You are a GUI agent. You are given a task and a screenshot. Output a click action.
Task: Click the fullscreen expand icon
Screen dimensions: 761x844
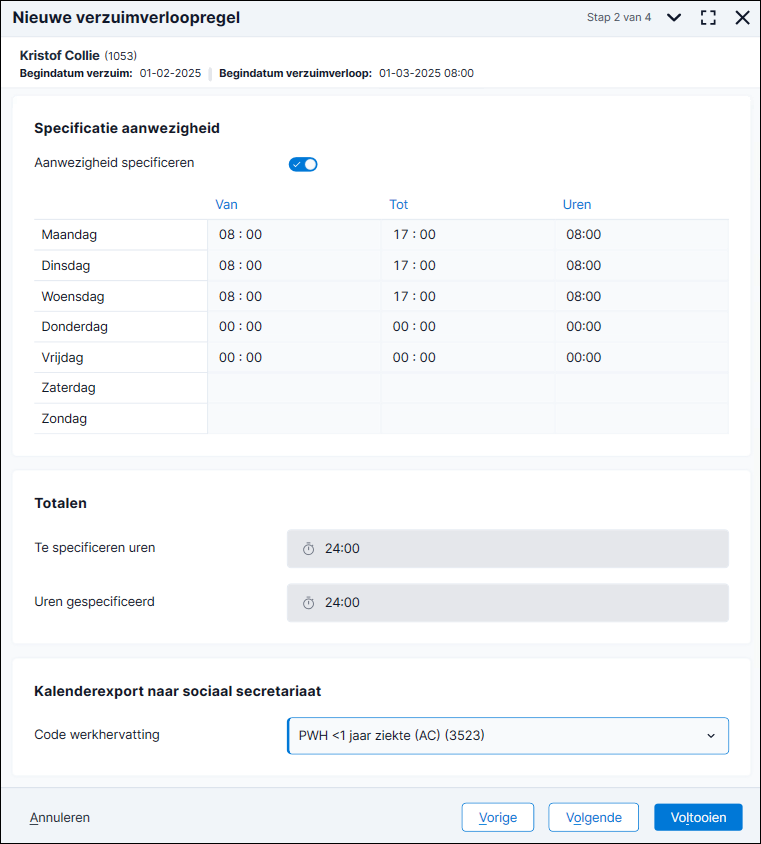708,18
